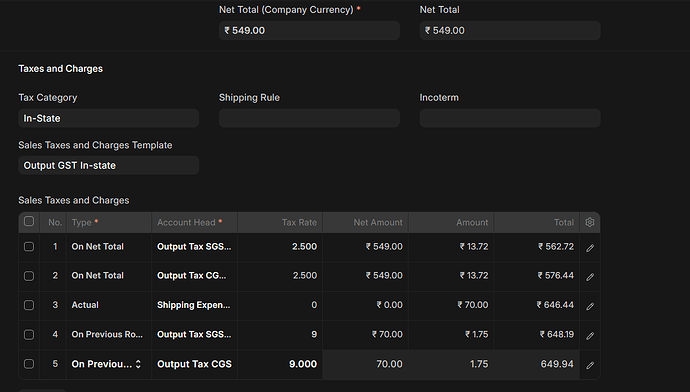Image resolution: width=690 pixels, height=392 pixels.
Task: Select all rows via header checkbox
Action: click(x=29, y=221)
